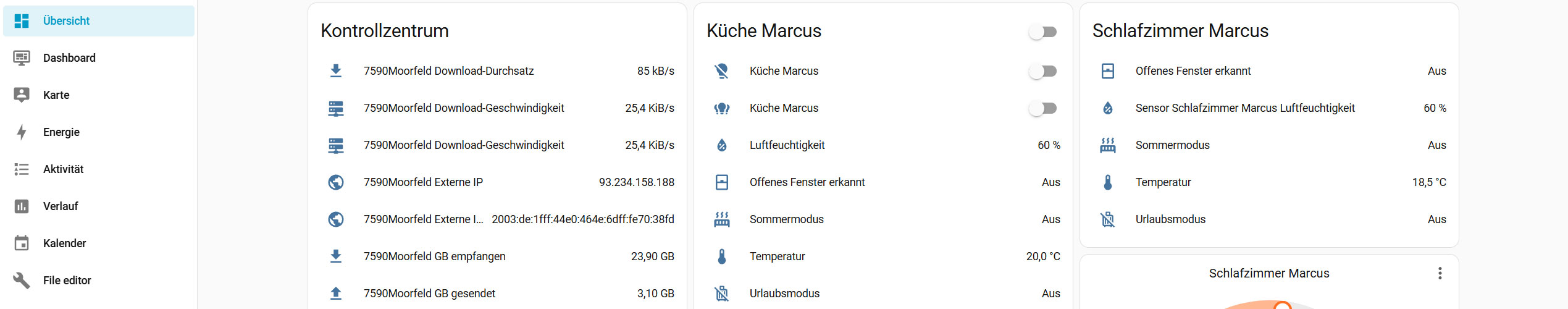Screen dimensions: 1568x309
Task: Toggle the first Küche Marcus row switch
Action: [1043, 71]
